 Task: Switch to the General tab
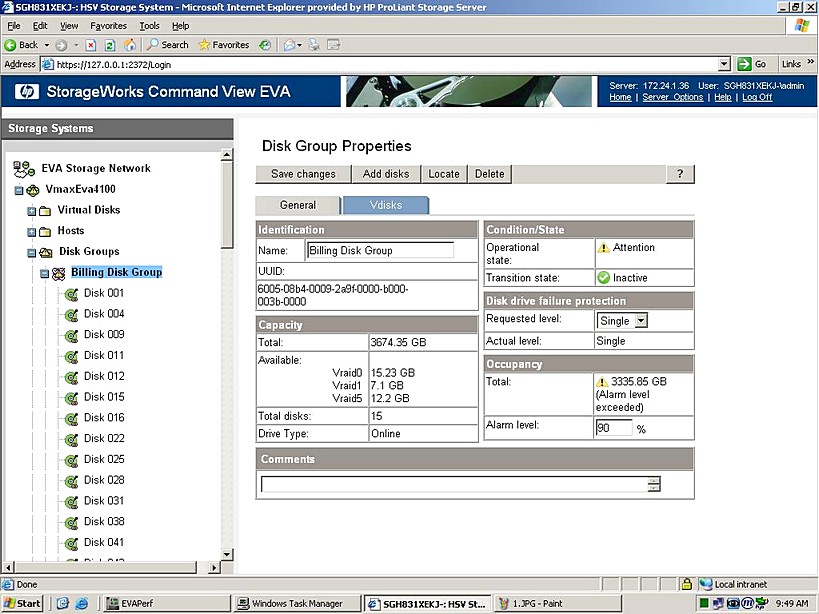click(298, 205)
